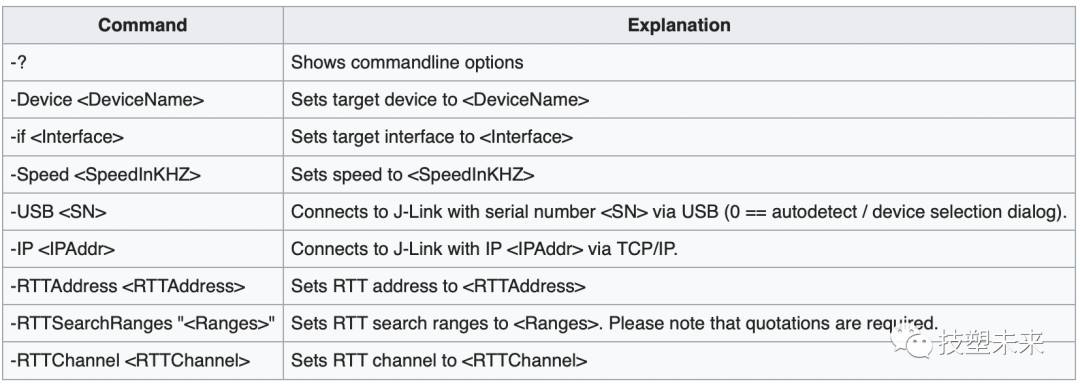
Task: Click 'Sets speed to <SpeedInKHZ>' explanation
Action: 413,174
